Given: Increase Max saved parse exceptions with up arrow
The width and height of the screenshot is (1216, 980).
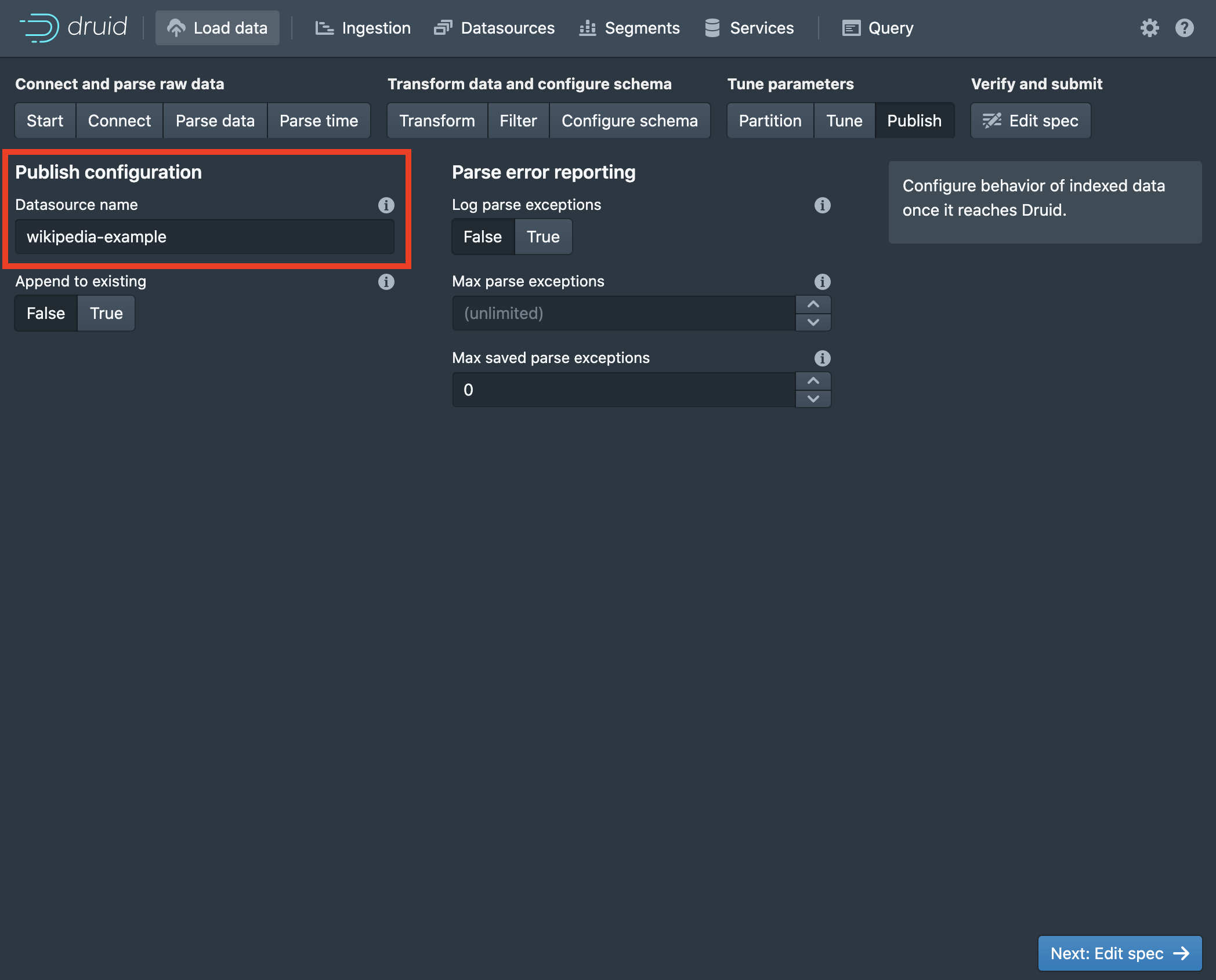Looking at the screenshot, I should [813, 381].
